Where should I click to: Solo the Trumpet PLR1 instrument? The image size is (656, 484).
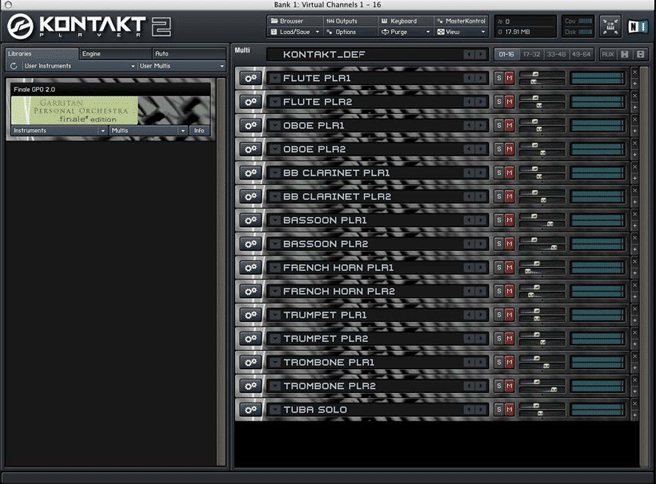[499, 315]
